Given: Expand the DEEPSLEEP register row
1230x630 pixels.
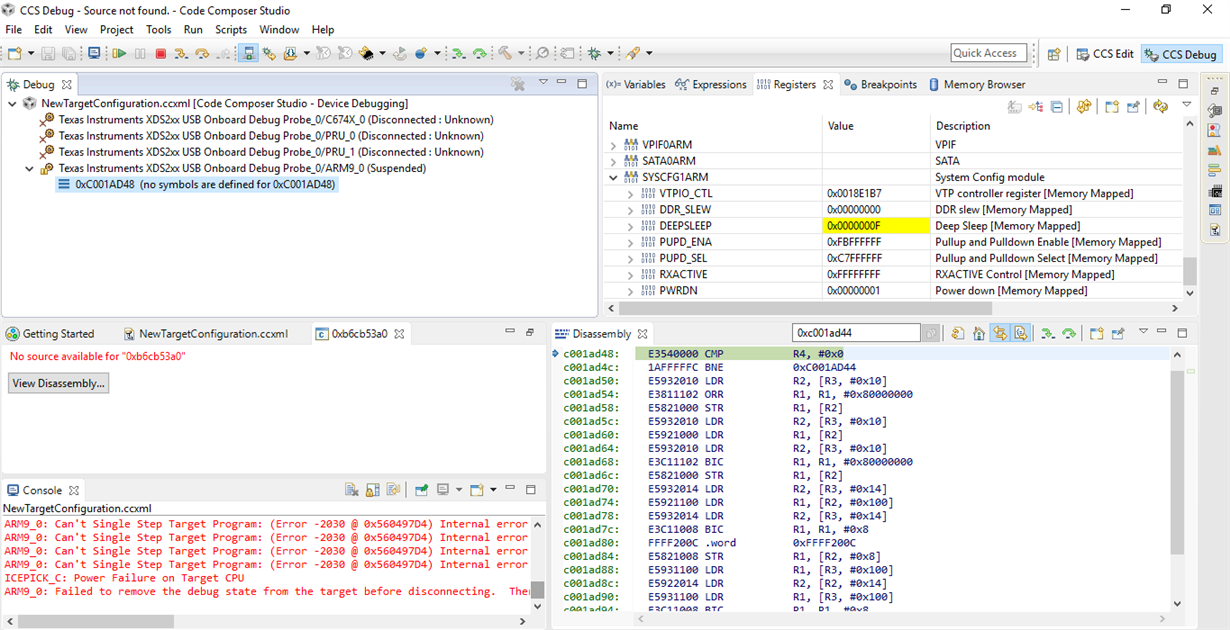Looking at the screenshot, I should click(630, 226).
